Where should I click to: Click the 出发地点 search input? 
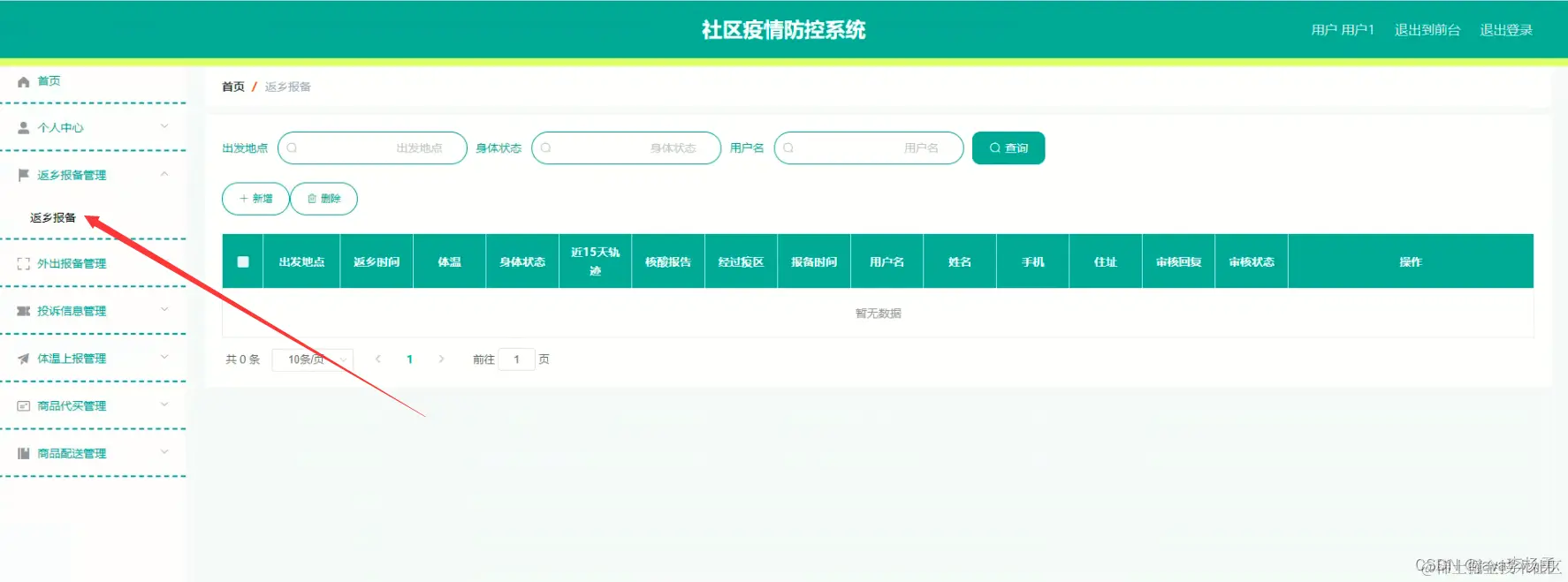pyautogui.click(x=372, y=147)
